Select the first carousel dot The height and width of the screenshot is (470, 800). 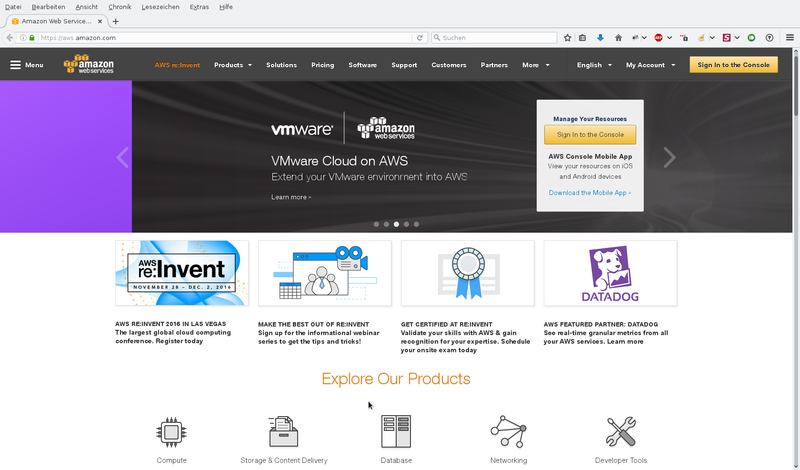point(377,225)
